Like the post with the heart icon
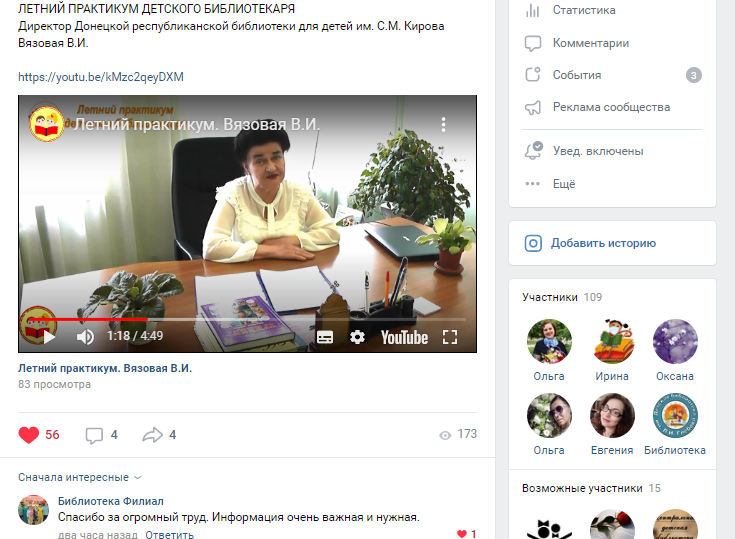735x539 pixels. tap(29, 435)
